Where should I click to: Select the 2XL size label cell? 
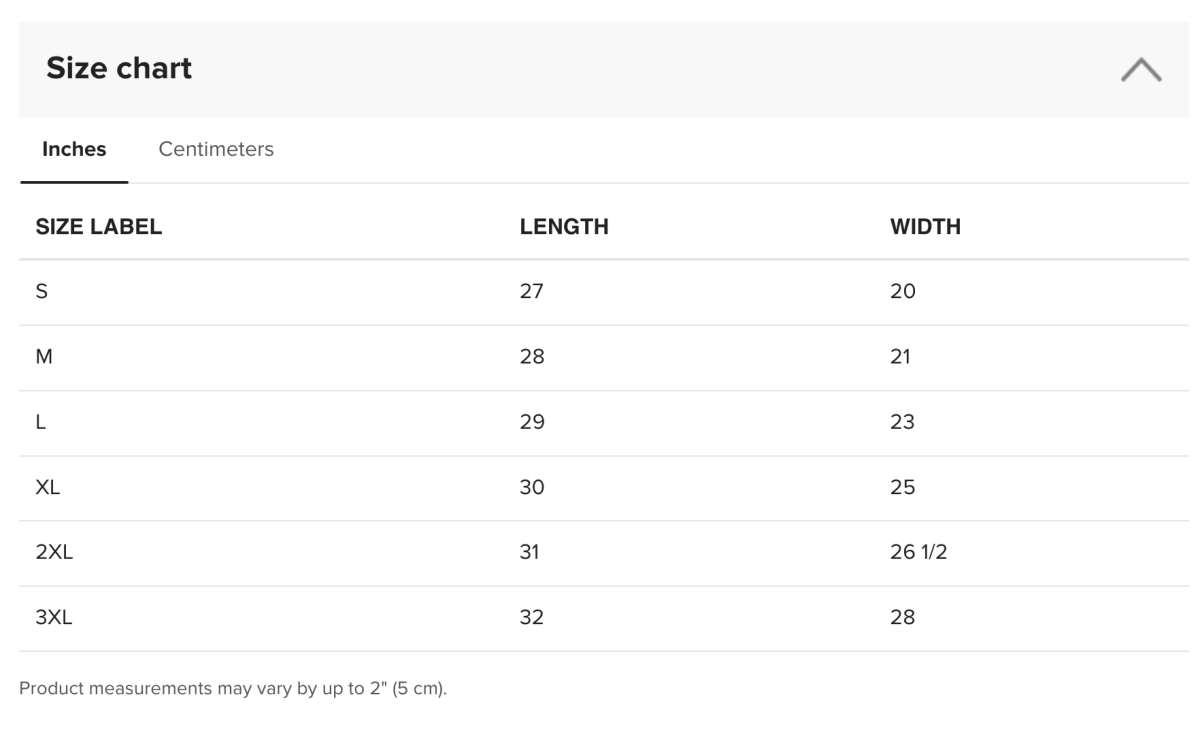[x=54, y=552]
